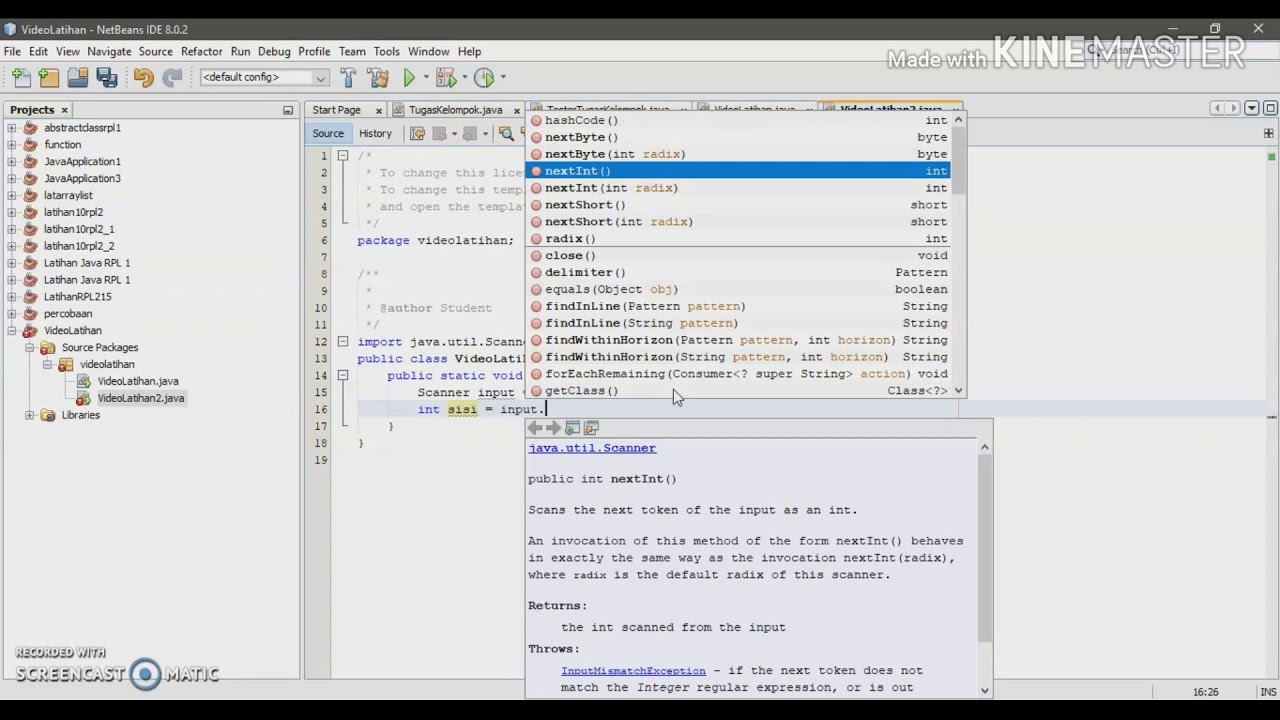Expand the abstractclassrpl1 project node
The height and width of the screenshot is (720, 1280).
tap(12, 128)
